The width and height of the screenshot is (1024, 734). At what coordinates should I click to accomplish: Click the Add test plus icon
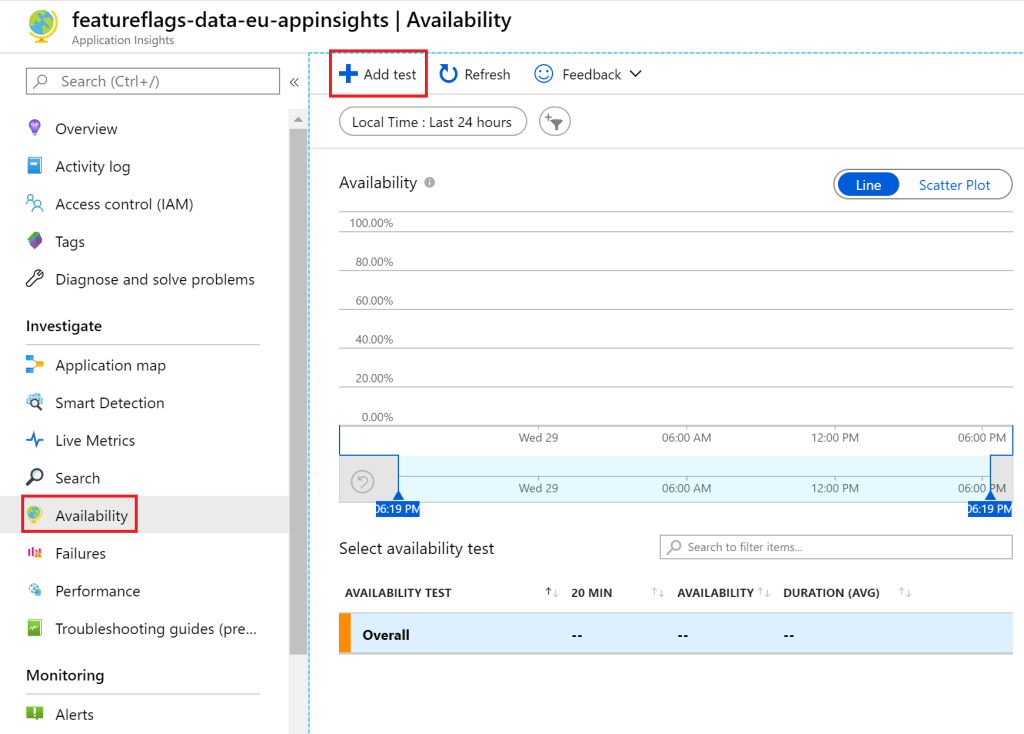click(x=348, y=74)
